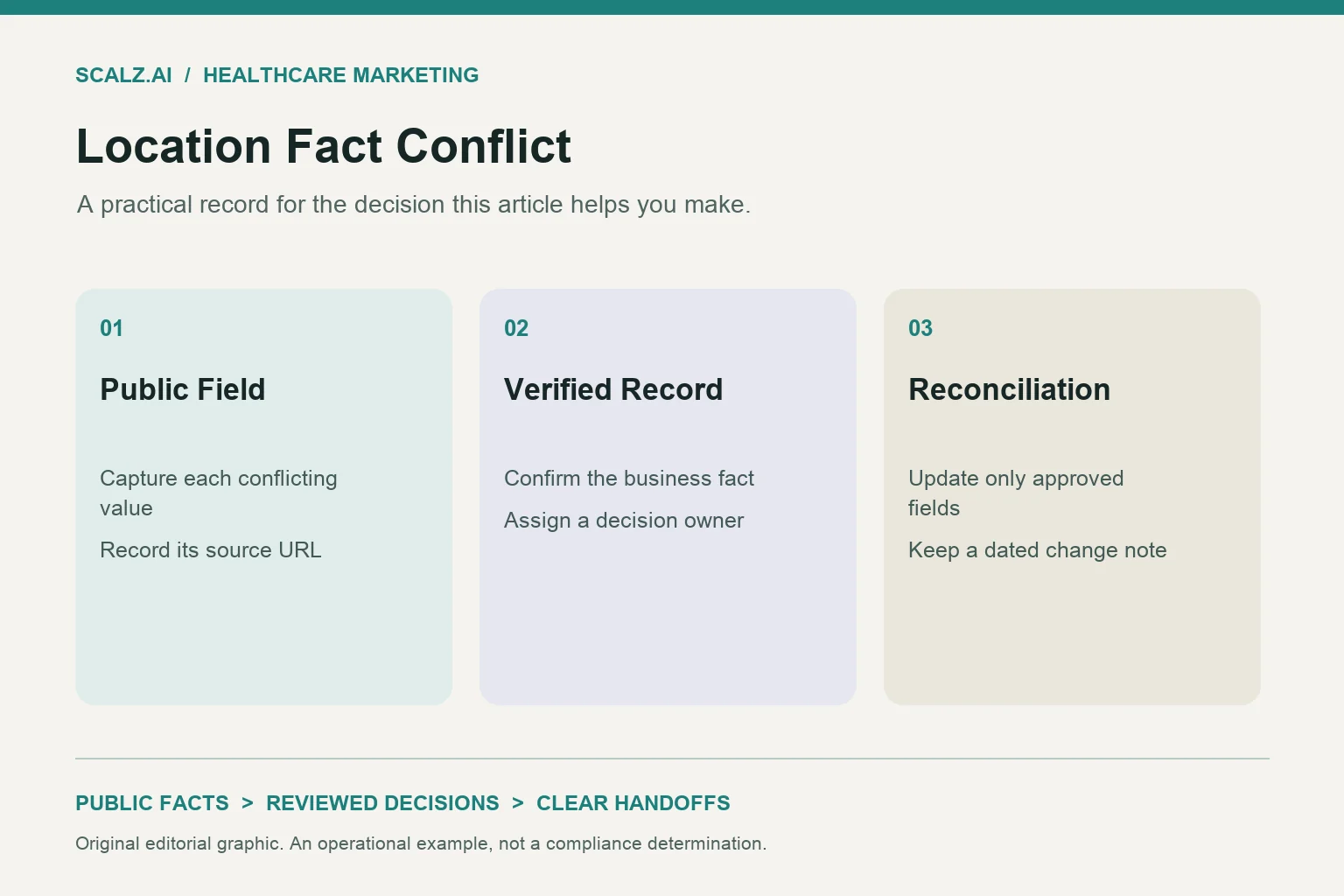Click the PUBLIC FACTS footer label

click(x=152, y=803)
